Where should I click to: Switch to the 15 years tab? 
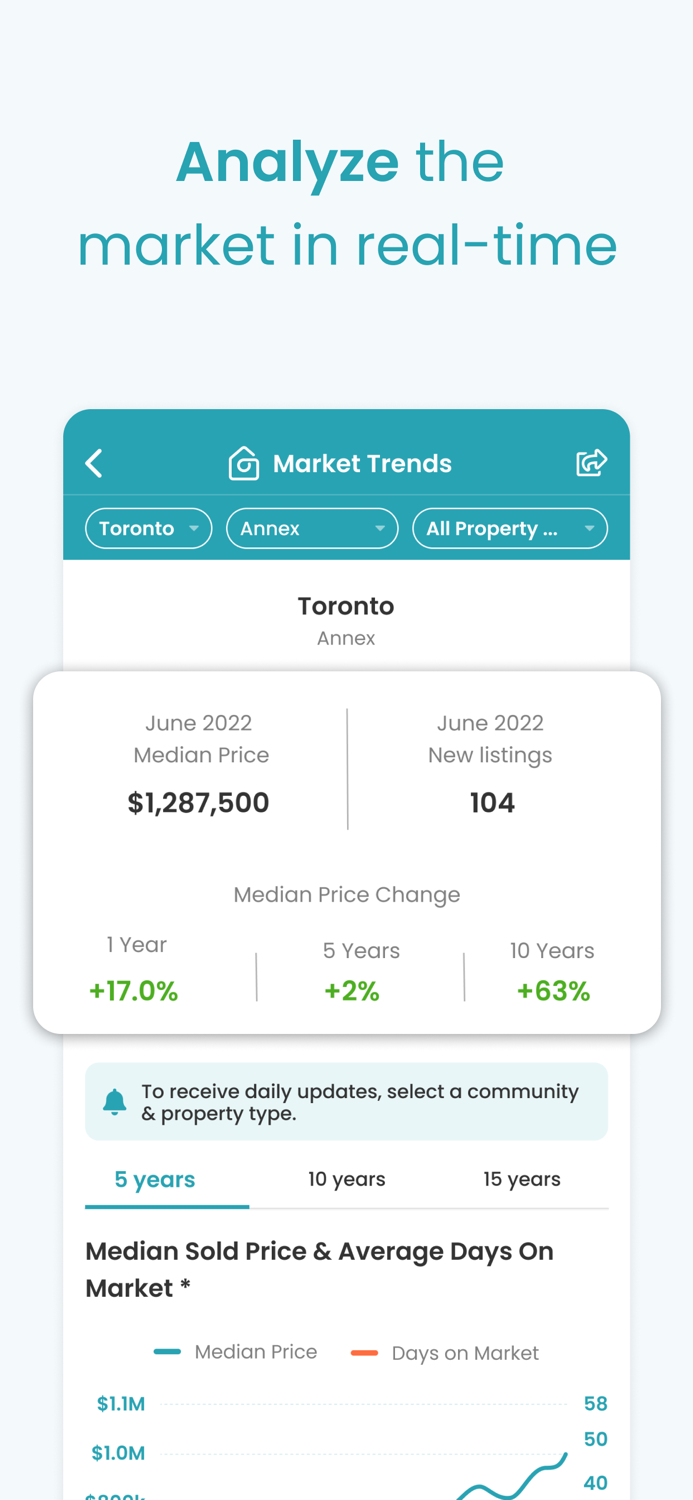tap(522, 1179)
